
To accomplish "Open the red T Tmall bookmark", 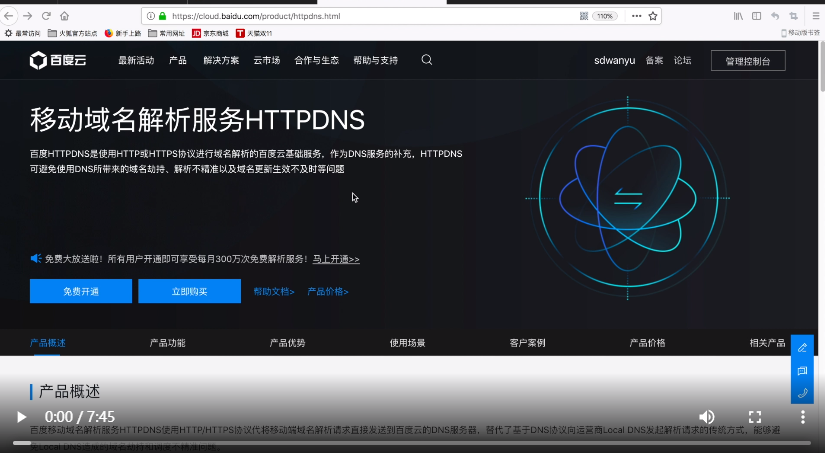I will [254, 33].
